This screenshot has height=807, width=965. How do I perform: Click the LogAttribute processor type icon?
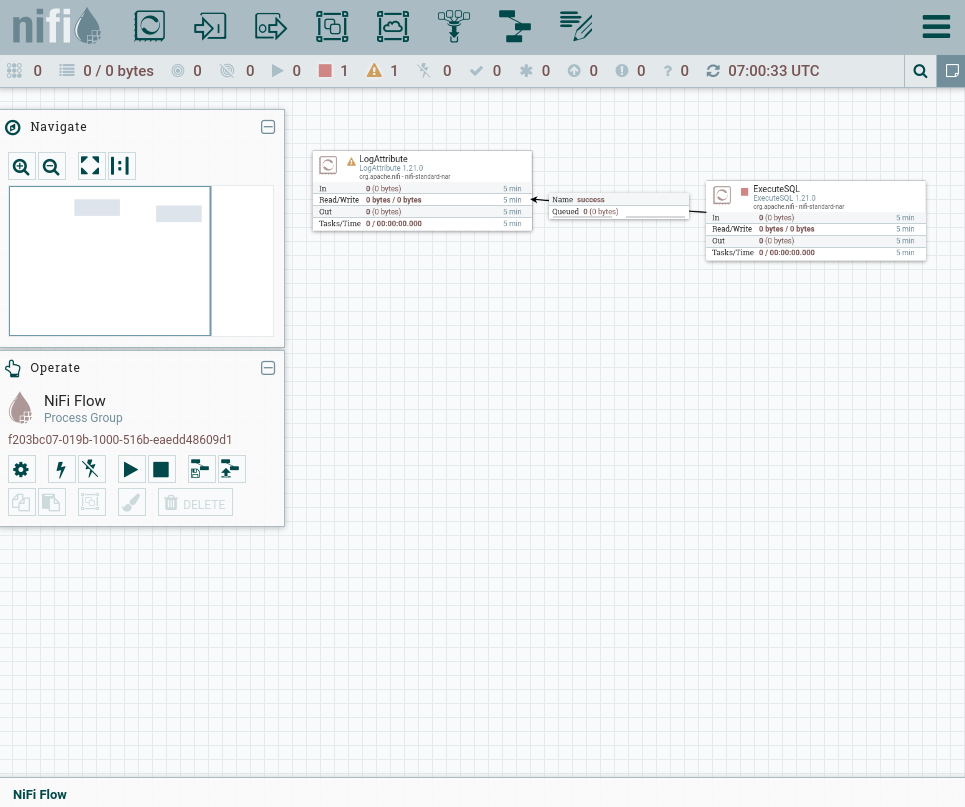point(328,166)
